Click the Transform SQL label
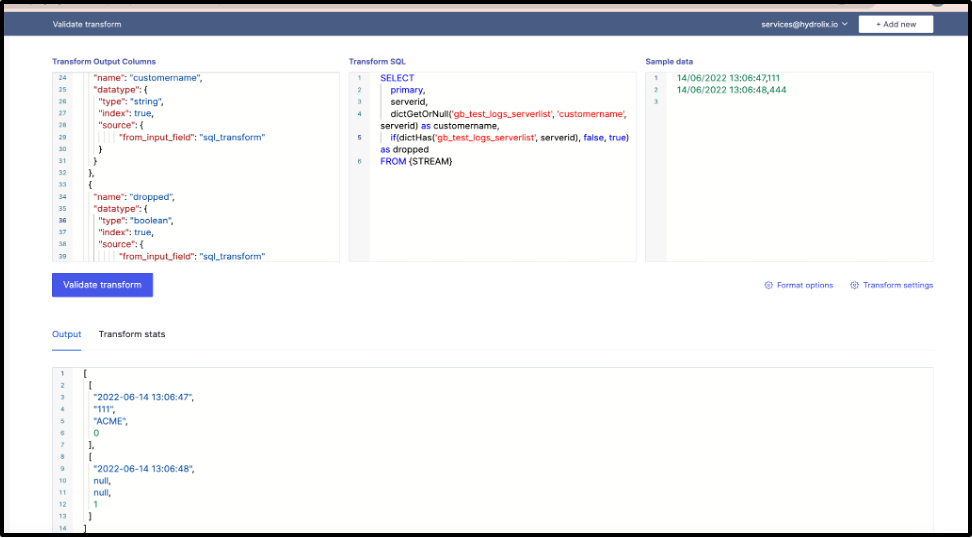 377,61
